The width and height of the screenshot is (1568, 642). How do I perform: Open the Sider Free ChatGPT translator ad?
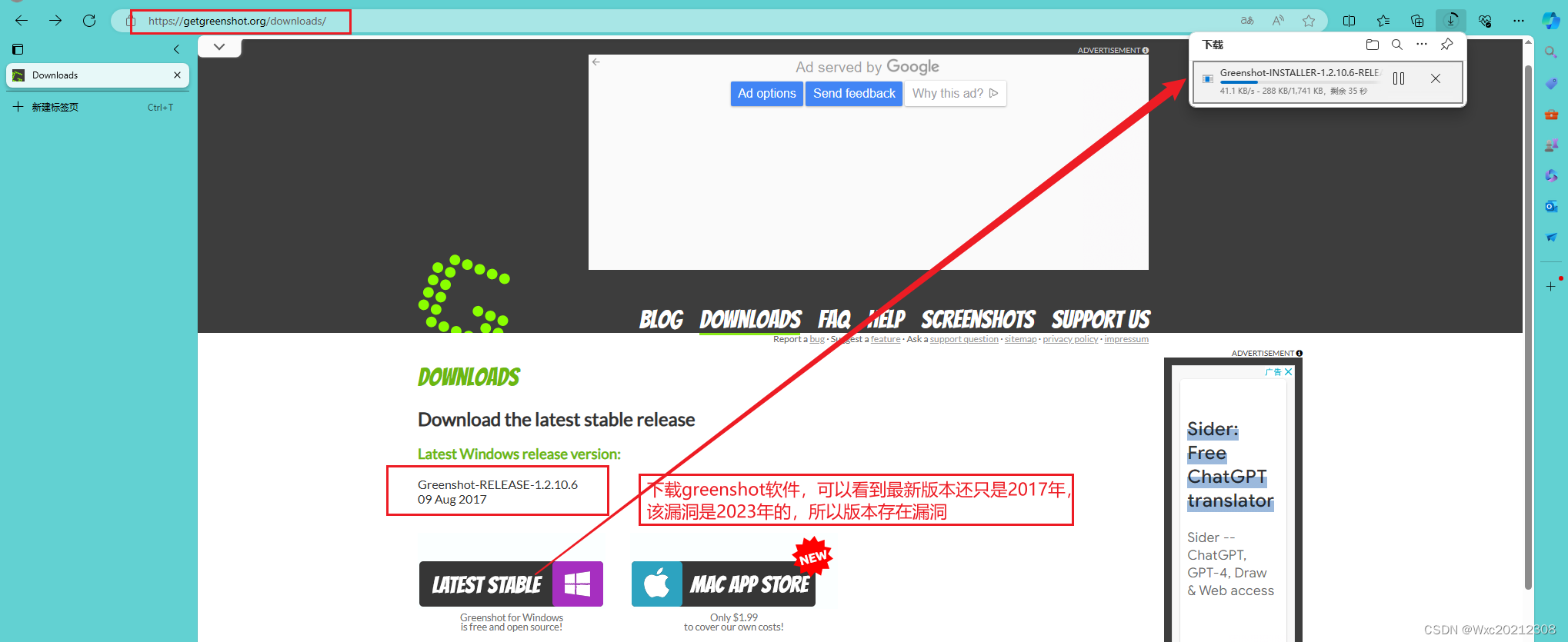pyautogui.click(x=1230, y=465)
